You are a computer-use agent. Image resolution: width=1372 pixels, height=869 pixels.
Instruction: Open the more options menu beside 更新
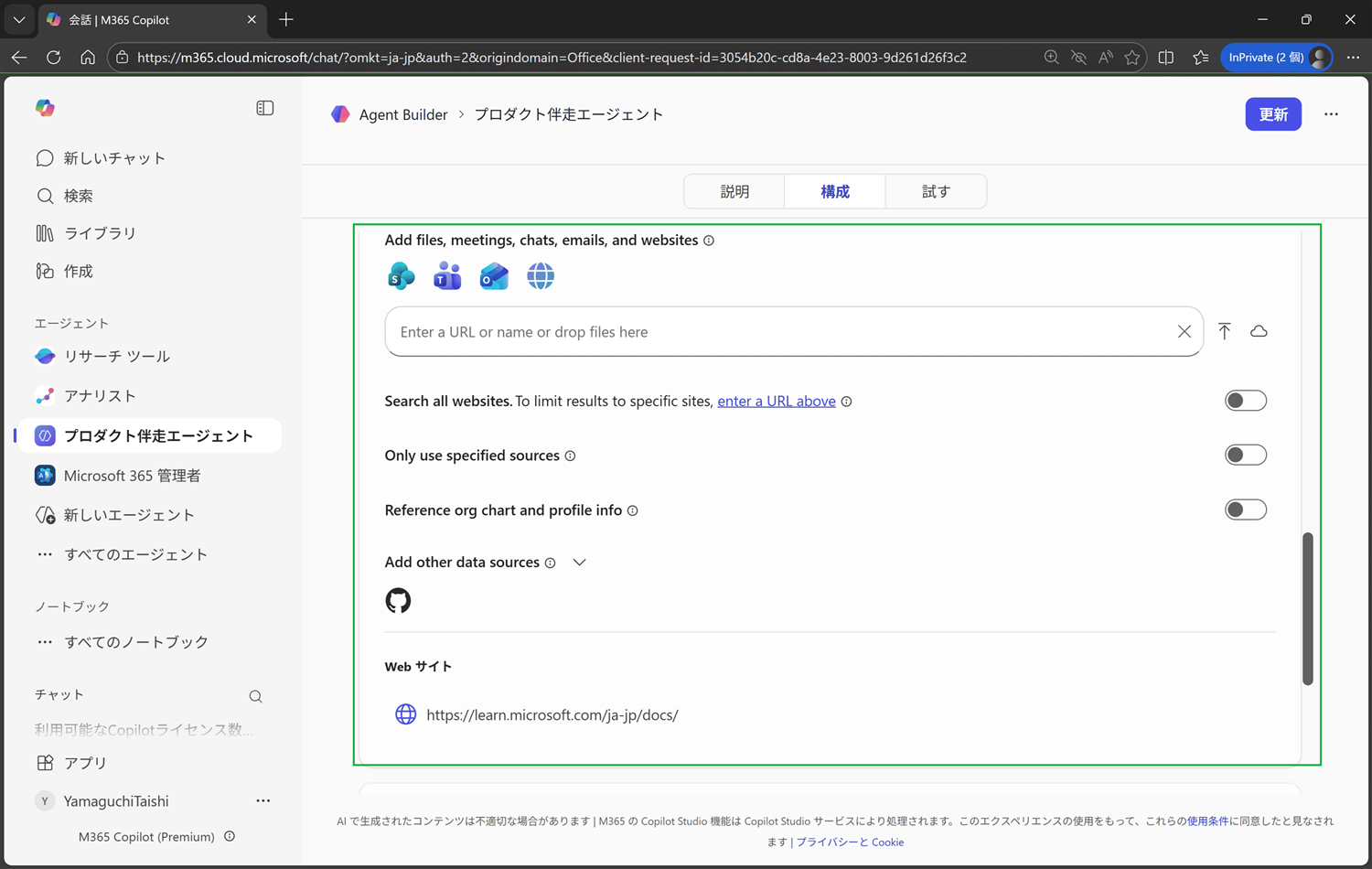coord(1331,114)
